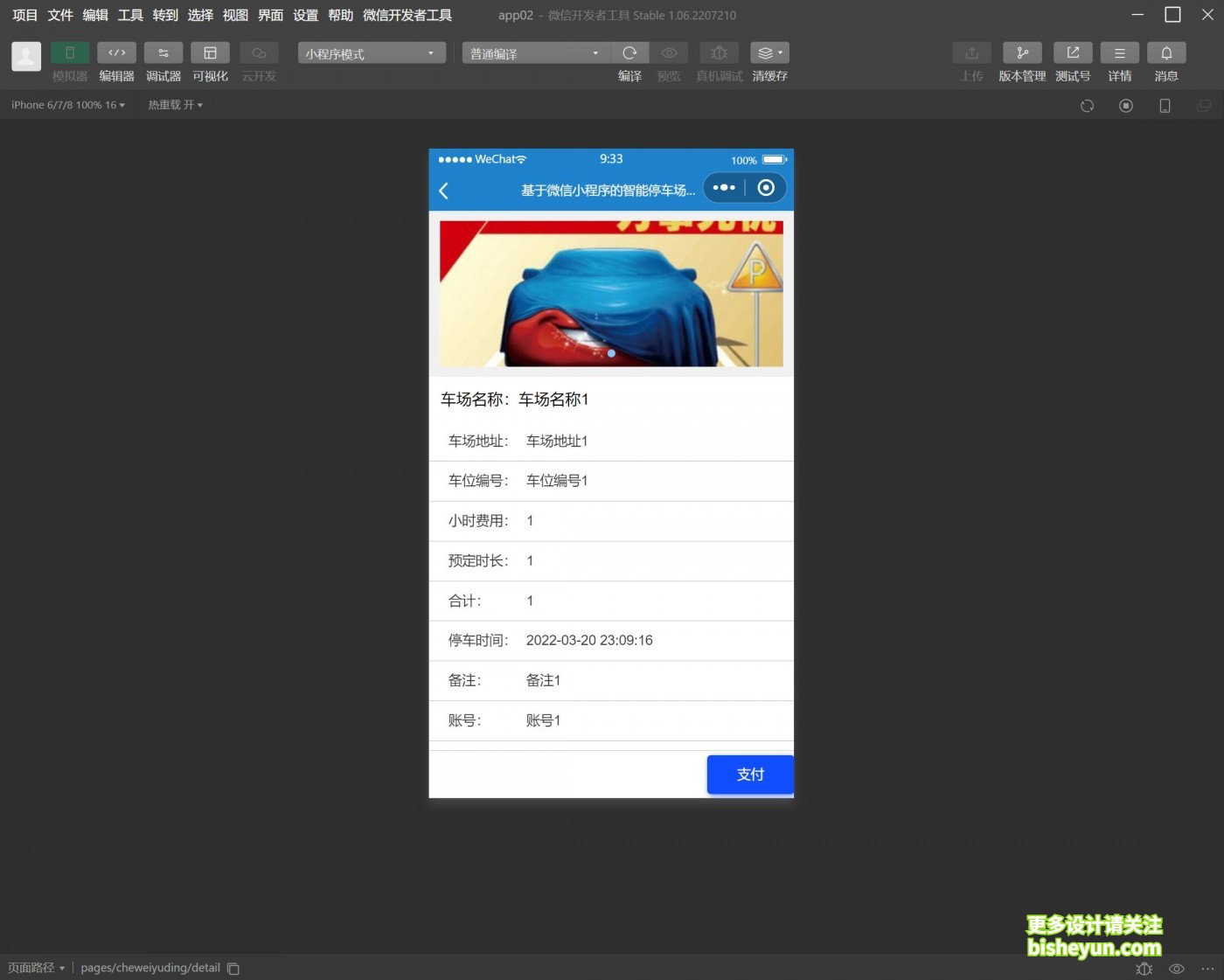The height and width of the screenshot is (980, 1224).
Task: Click the user avatar icon
Action: (26, 56)
